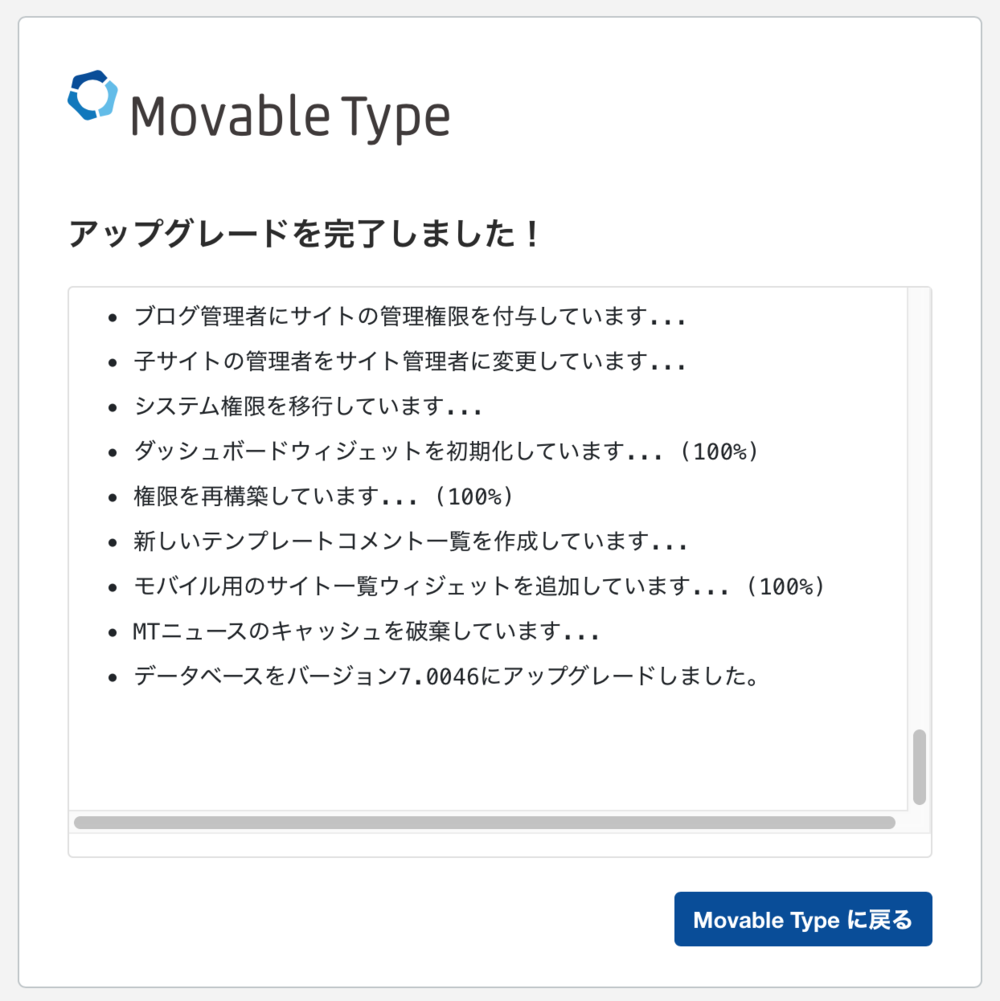Image resolution: width=1000 pixels, height=1001 pixels.
Task: Click the vertical scrollbar thumb in log
Action: [919, 766]
